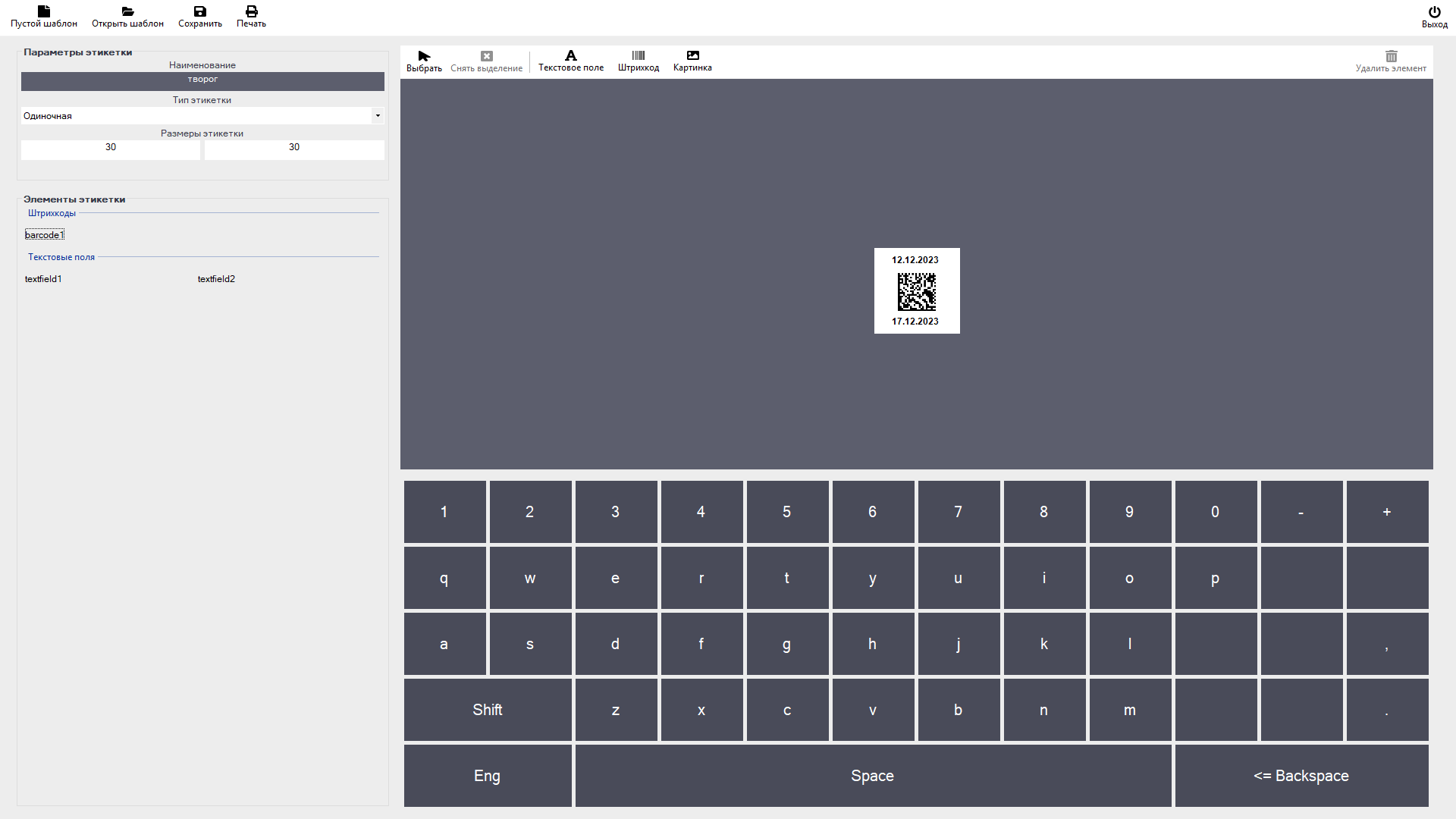The image size is (1456, 819).
Task: Tap the j key on the keyboard
Action: [x=959, y=644]
